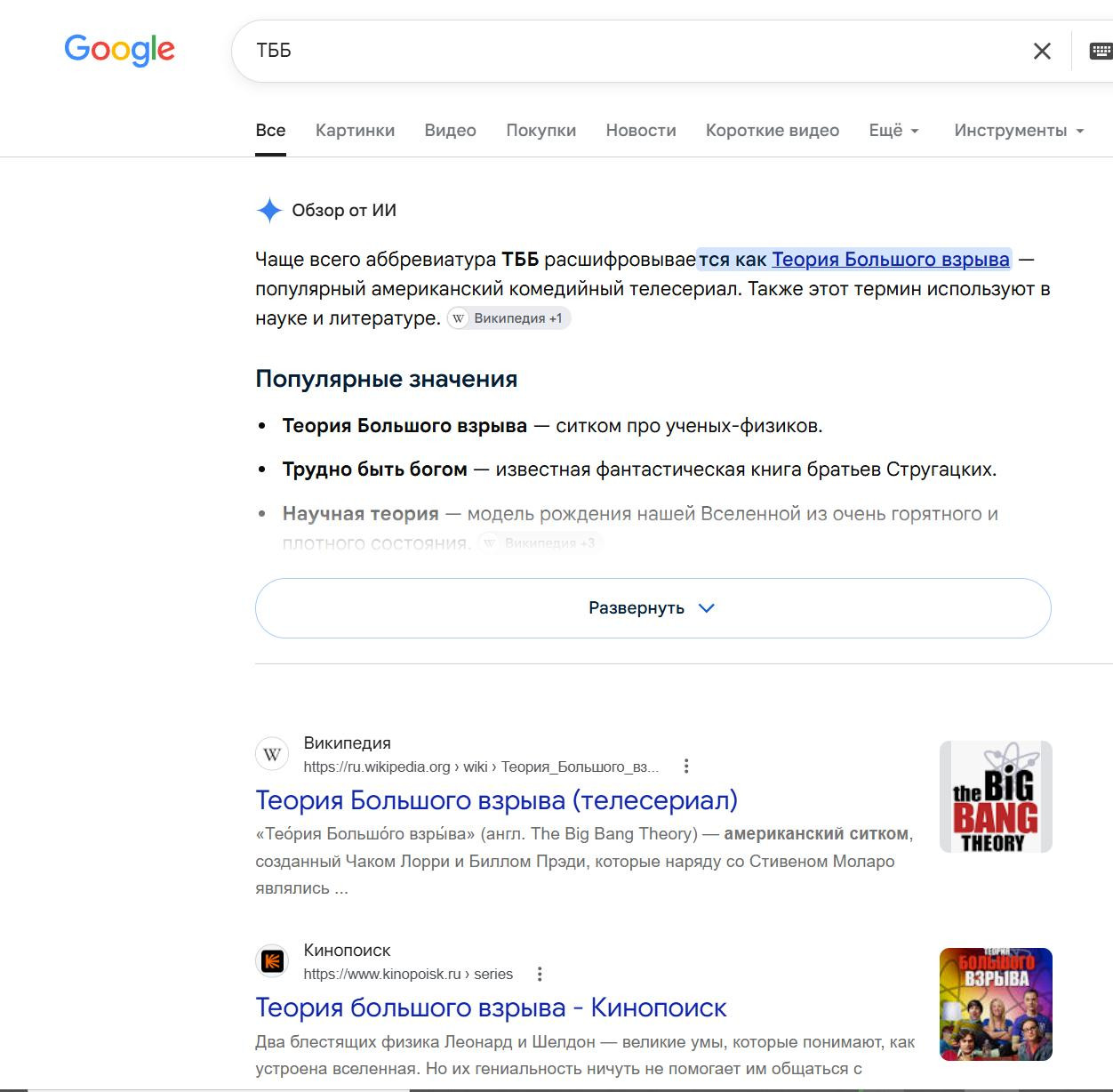Screen dimensions: 1113x1092
Task: Expand AI overview with Развернуть button
Action: [653, 608]
